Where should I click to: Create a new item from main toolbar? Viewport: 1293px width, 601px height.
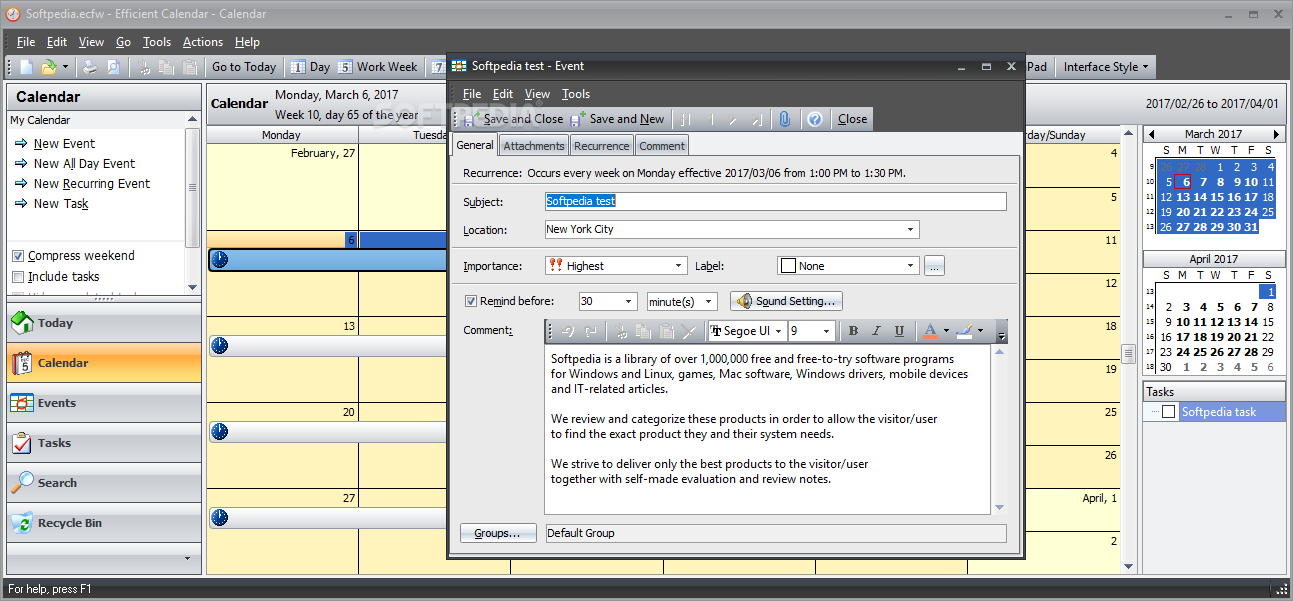(x=27, y=67)
